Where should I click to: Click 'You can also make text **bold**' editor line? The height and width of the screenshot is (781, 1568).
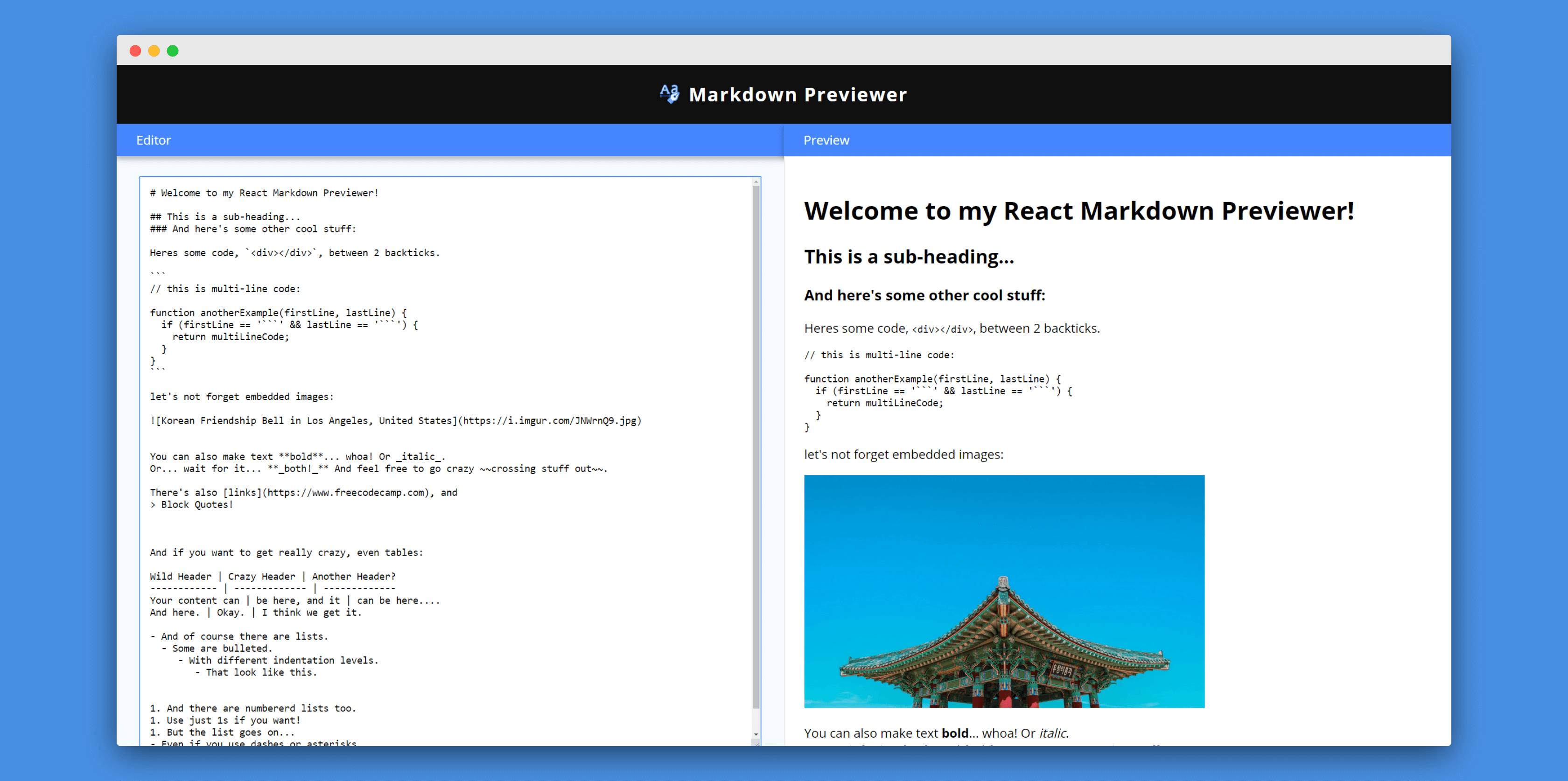(x=298, y=457)
